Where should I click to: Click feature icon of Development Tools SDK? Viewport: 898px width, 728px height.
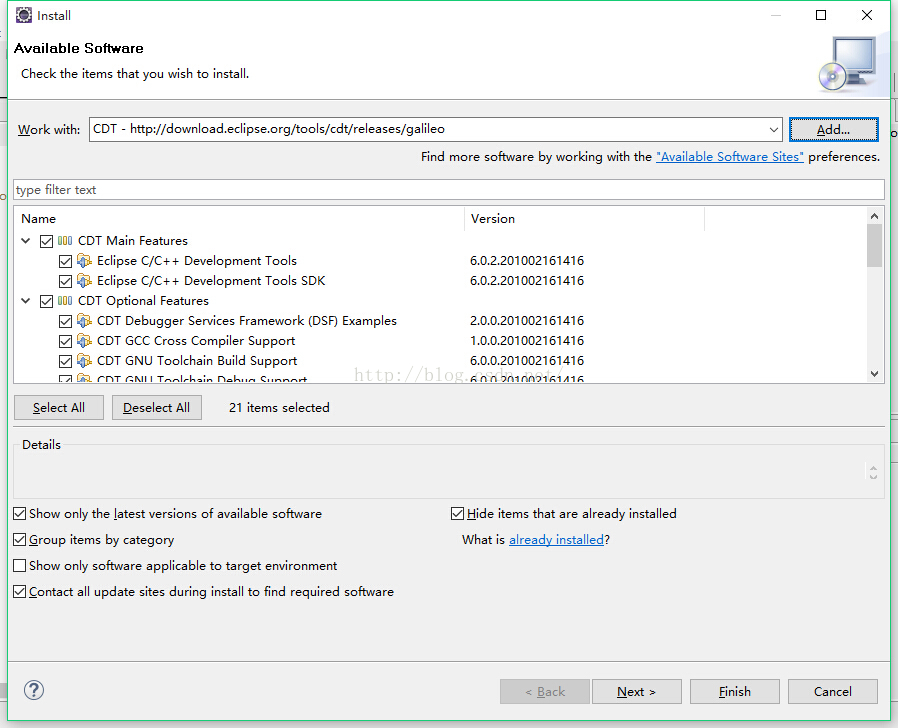(x=84, y=281)
